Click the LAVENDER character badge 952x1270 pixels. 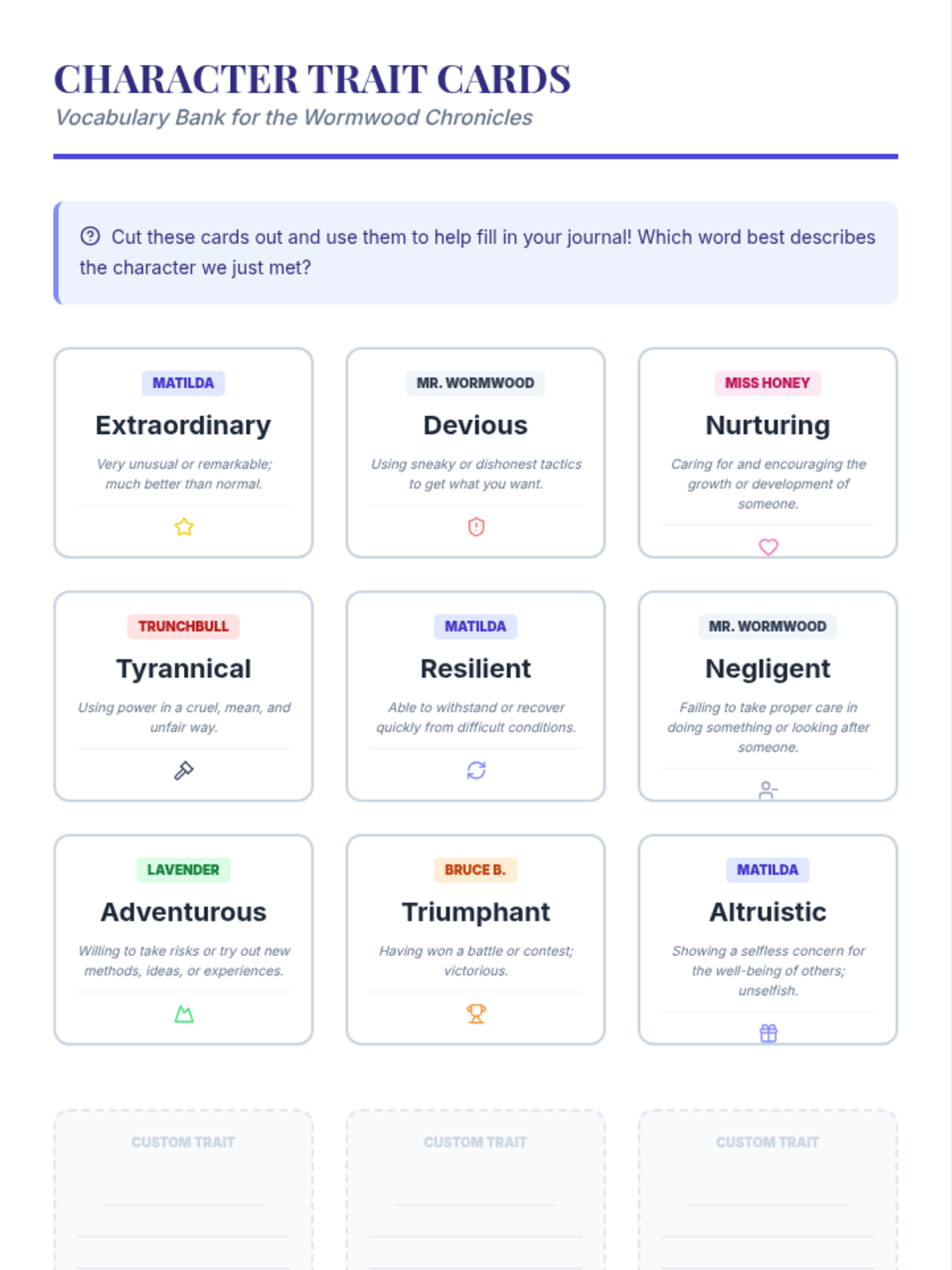click(x=183, y=870)
